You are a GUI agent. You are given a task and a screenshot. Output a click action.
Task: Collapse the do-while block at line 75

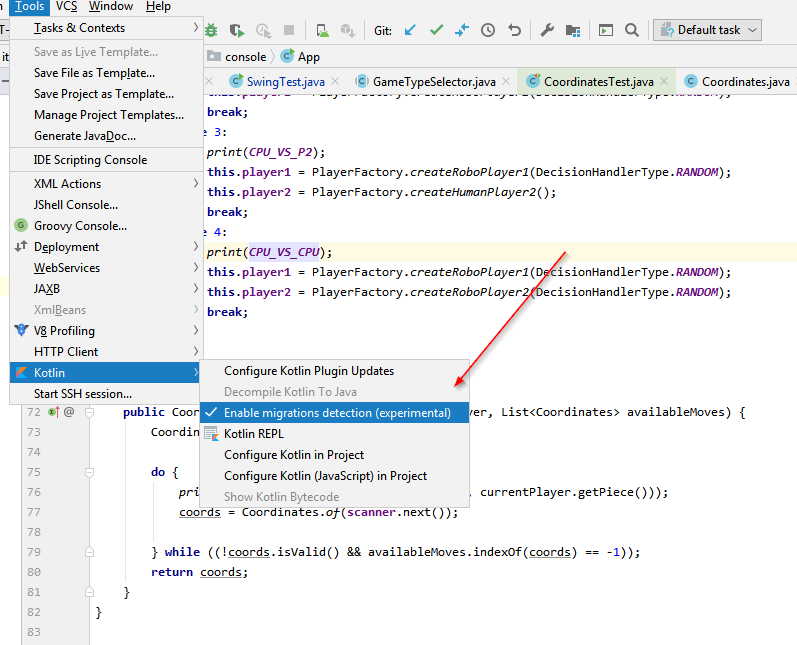pyautogui.click(x=89, y=472)
